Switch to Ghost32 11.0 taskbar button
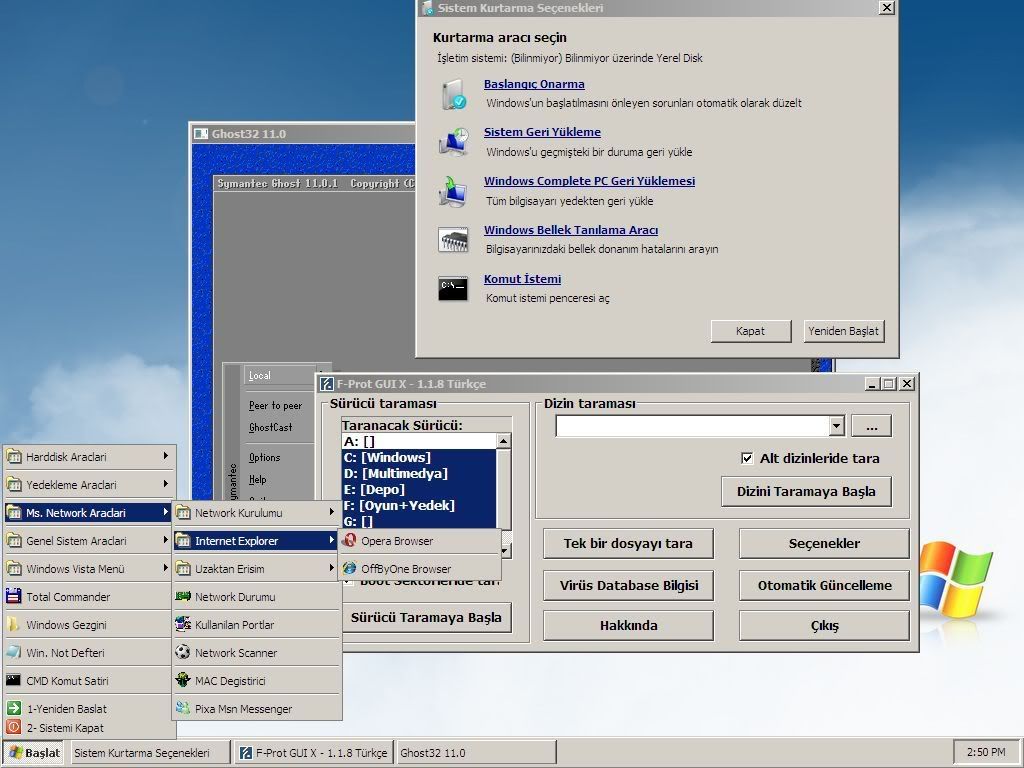This screenshot has height=768, width=1024. pos(477,753)
